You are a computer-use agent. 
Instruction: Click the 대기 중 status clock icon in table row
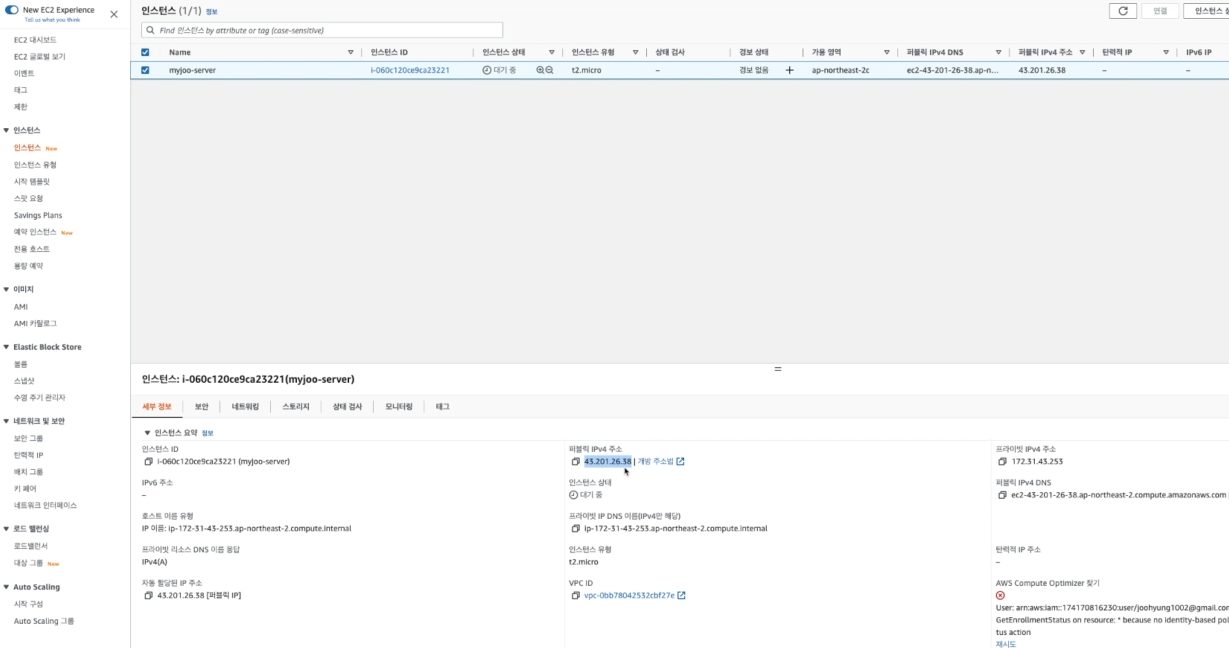487,71
